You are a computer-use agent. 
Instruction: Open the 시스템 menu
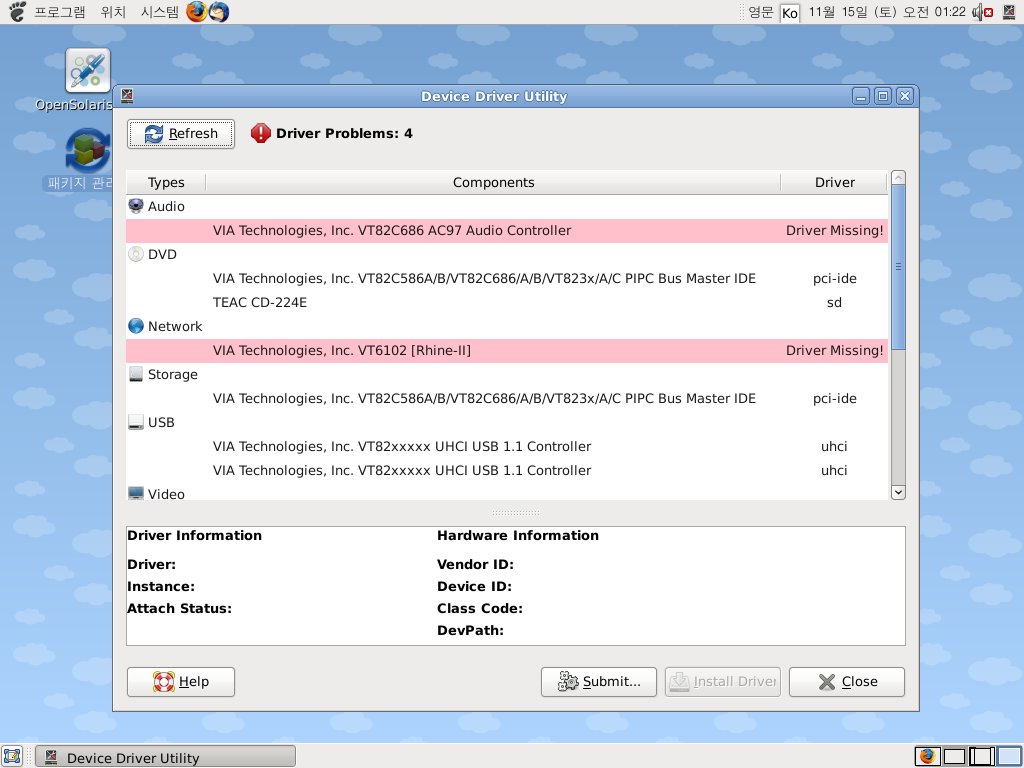[x=159, y=12]
